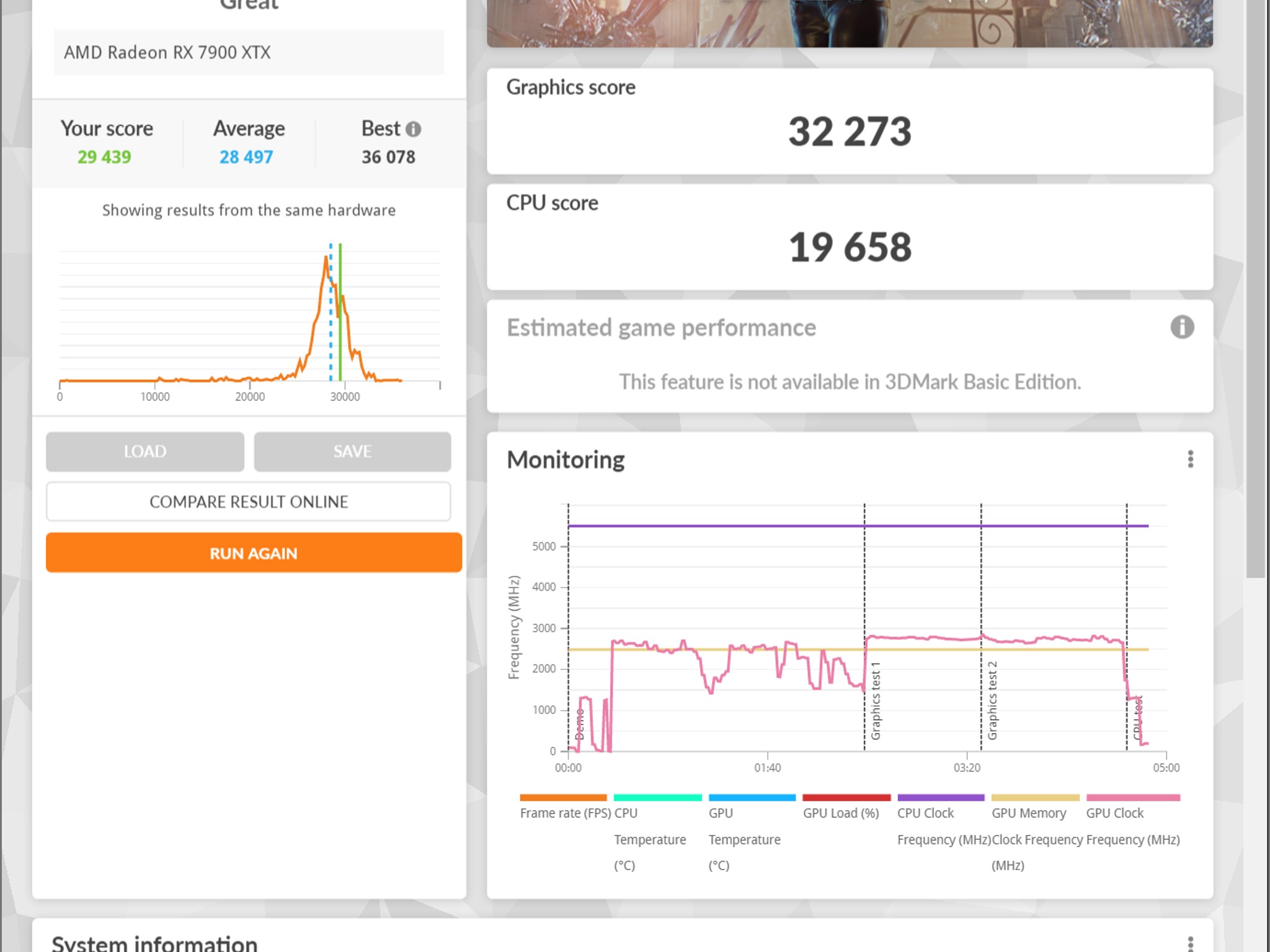Toggle GPU Memory Clock Frequency legend
This screenshot has height=952, width=1270.
pos(1036,798)
